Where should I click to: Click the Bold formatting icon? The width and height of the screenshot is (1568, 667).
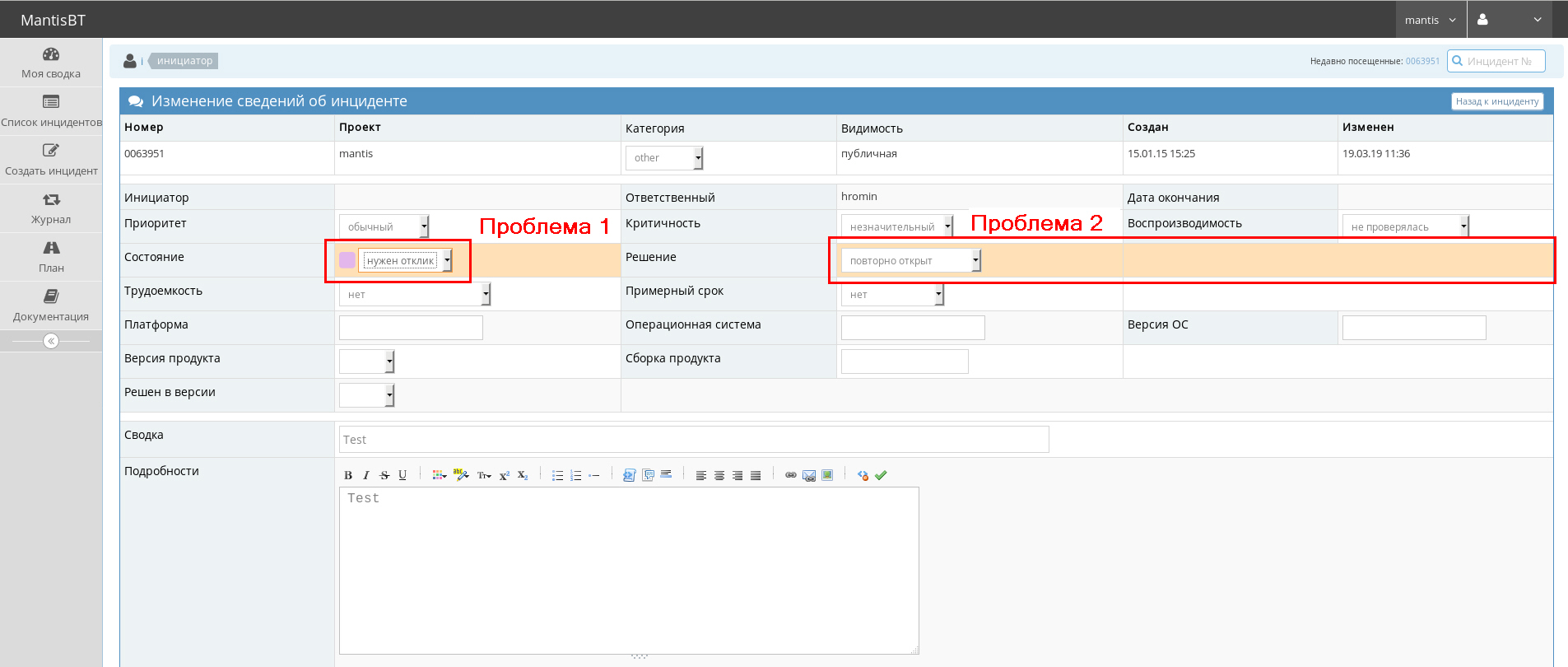pos(348,475)
